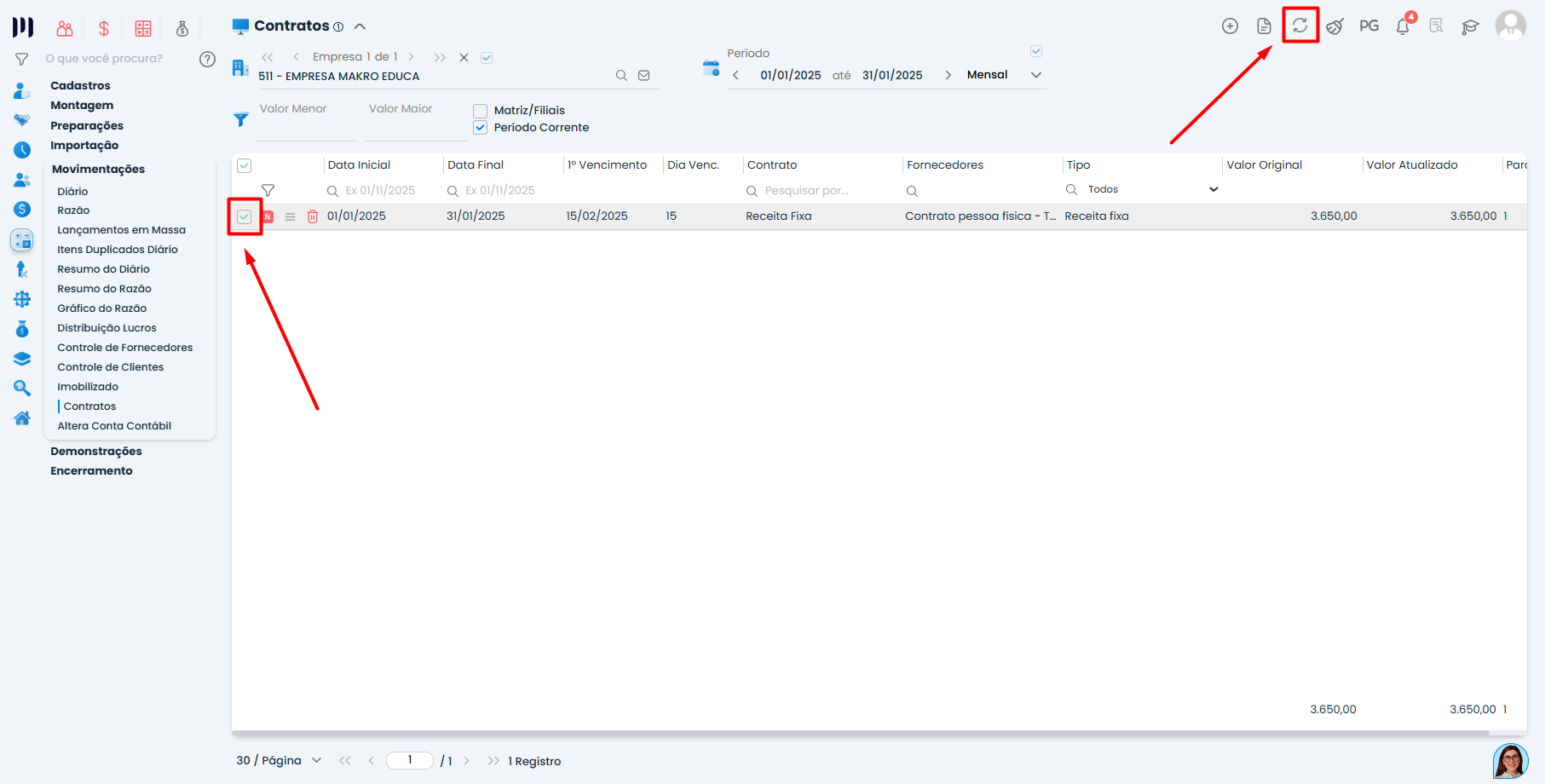Screen dimensions: 1545x784
Task: Open the 30 / Página page size dropdown
Action: pyautogui.click(x=279, y=761)
